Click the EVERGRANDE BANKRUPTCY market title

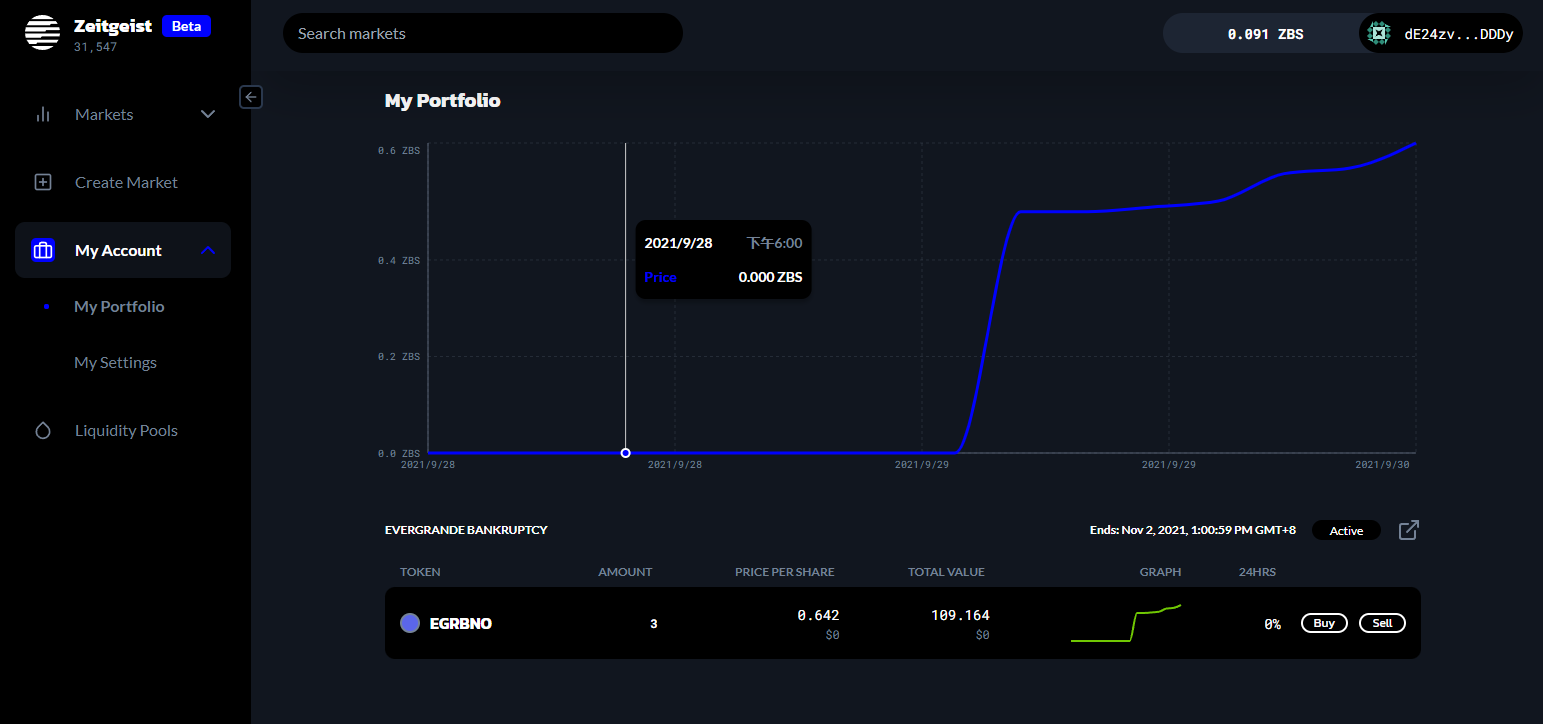(x=466, y=530)
